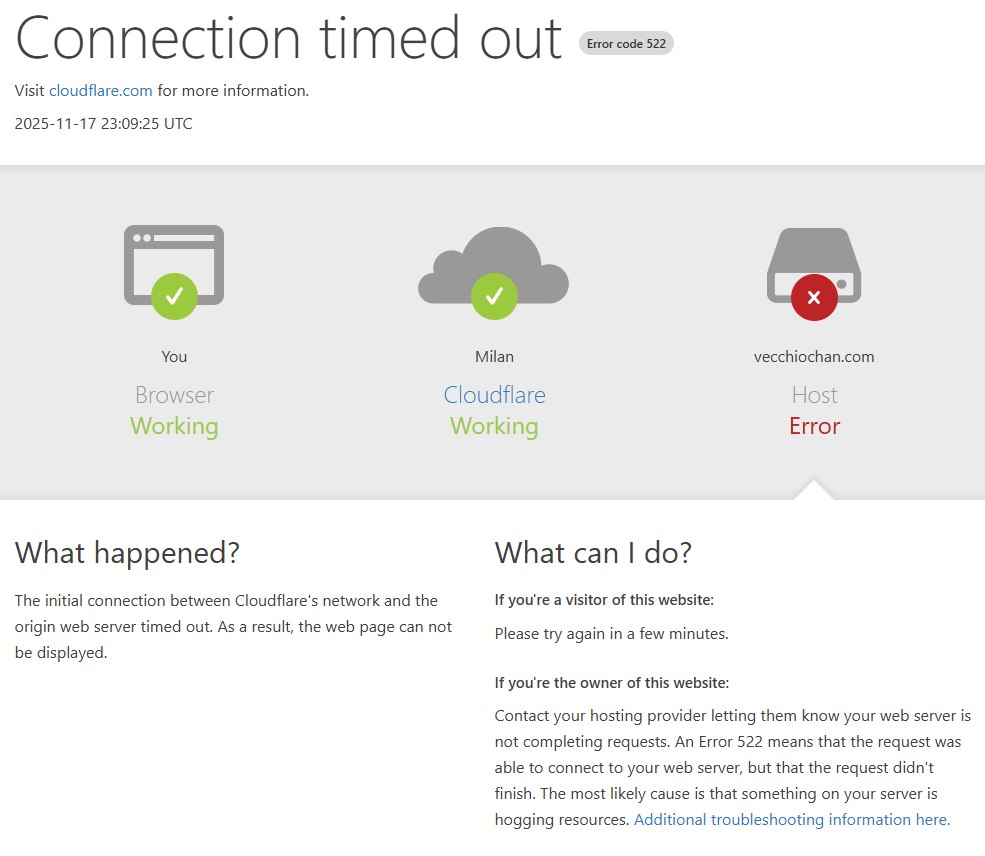The image size is (985, 856).
Task: Click the Error code 522 badge
Action: [x=626, y=43]
